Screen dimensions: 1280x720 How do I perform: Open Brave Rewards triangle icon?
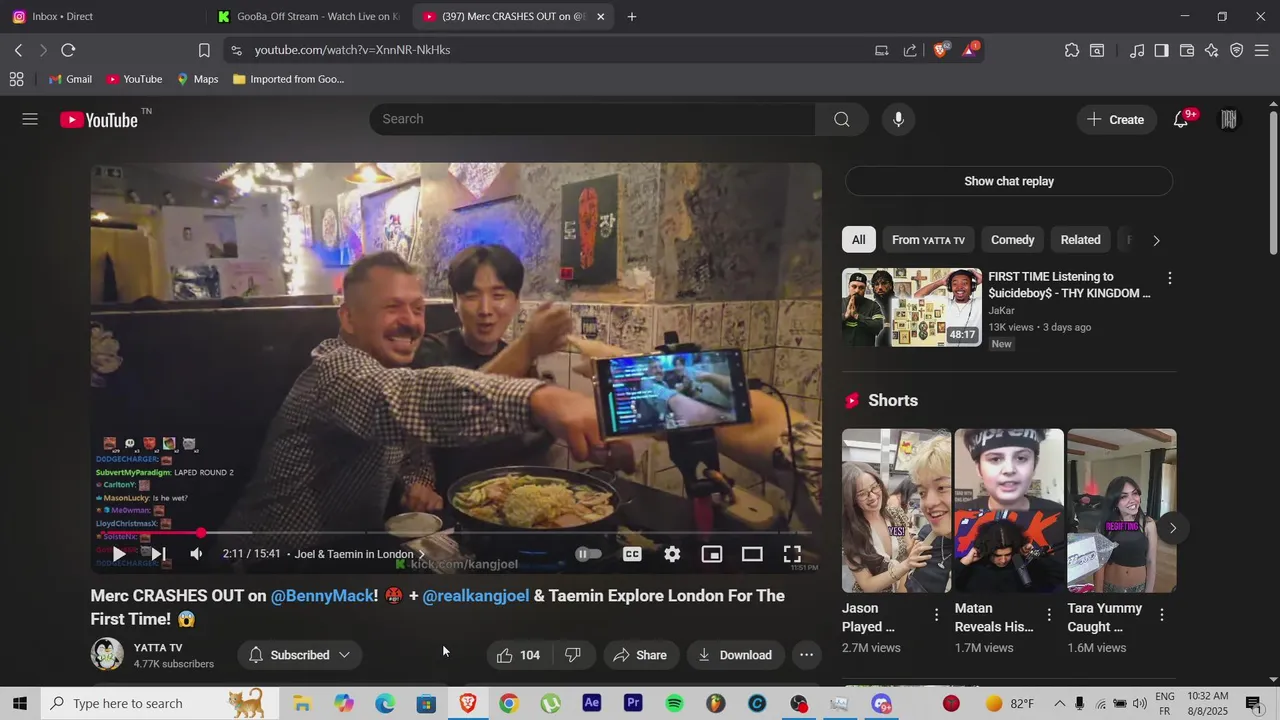pos(969,50)
